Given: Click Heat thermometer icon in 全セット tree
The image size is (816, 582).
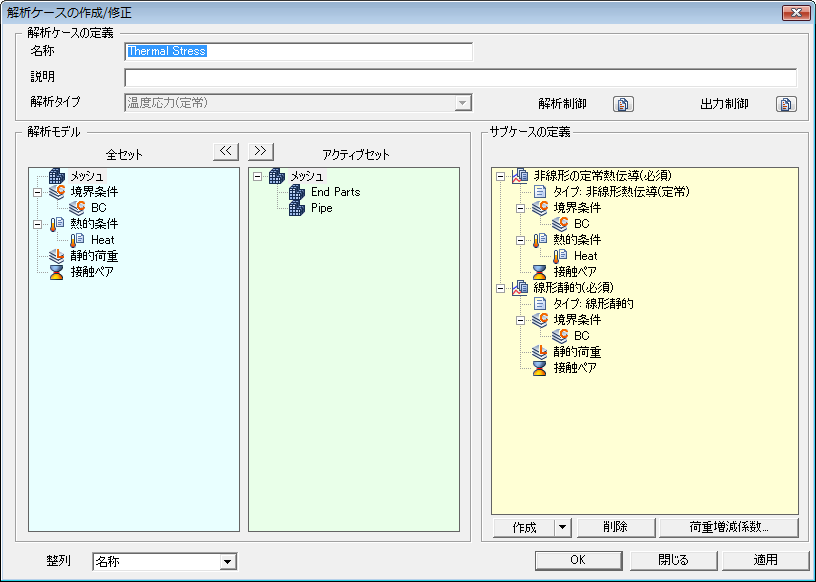Looking at the screenshot, I should 78,240.
